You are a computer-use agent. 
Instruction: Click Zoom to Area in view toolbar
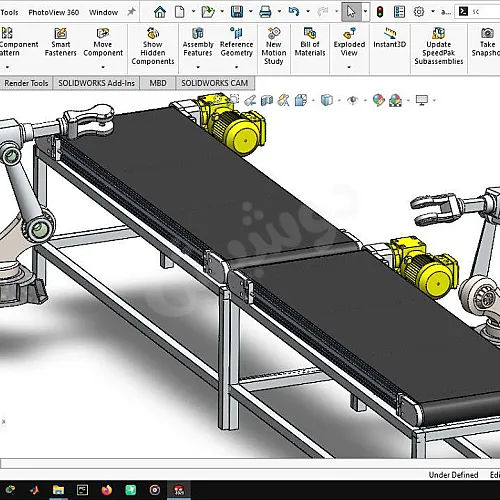coord(235,99)
